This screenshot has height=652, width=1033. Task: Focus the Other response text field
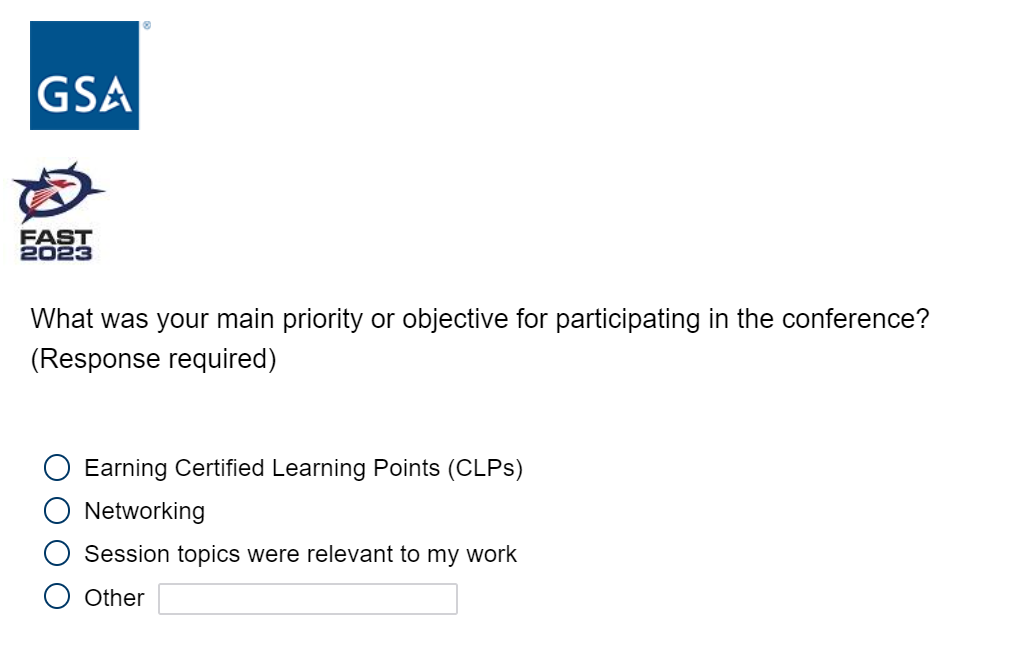click(x=308, y=599)
